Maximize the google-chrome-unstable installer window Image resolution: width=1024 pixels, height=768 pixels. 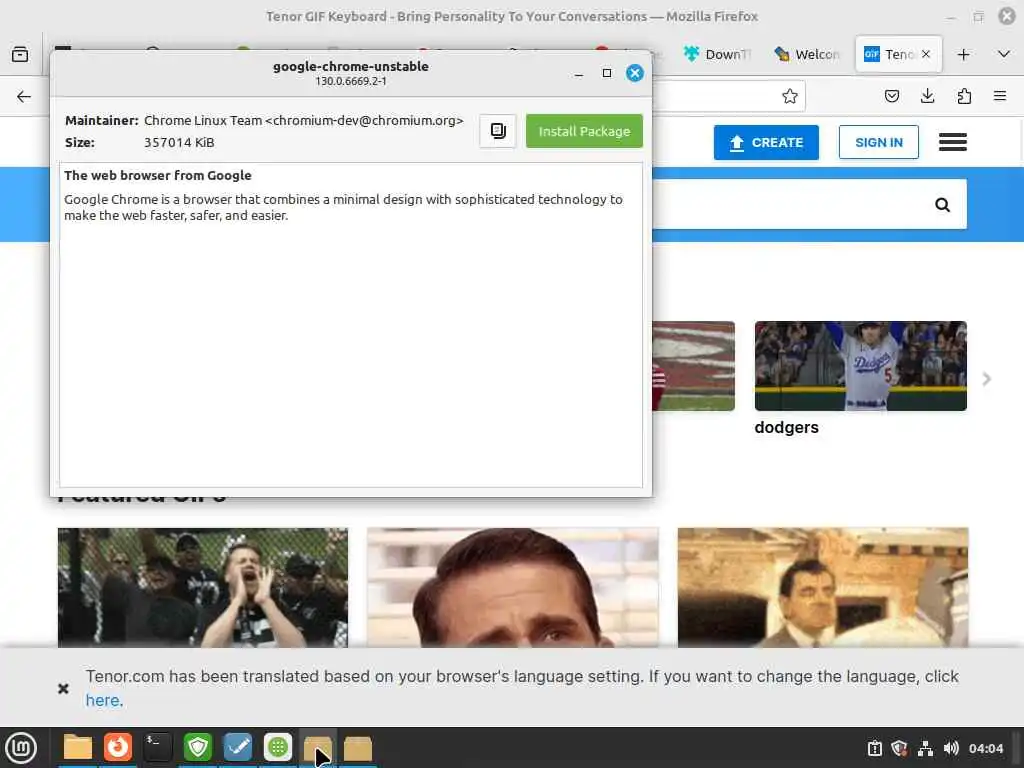pyautogui.click(x=607, y=73)
